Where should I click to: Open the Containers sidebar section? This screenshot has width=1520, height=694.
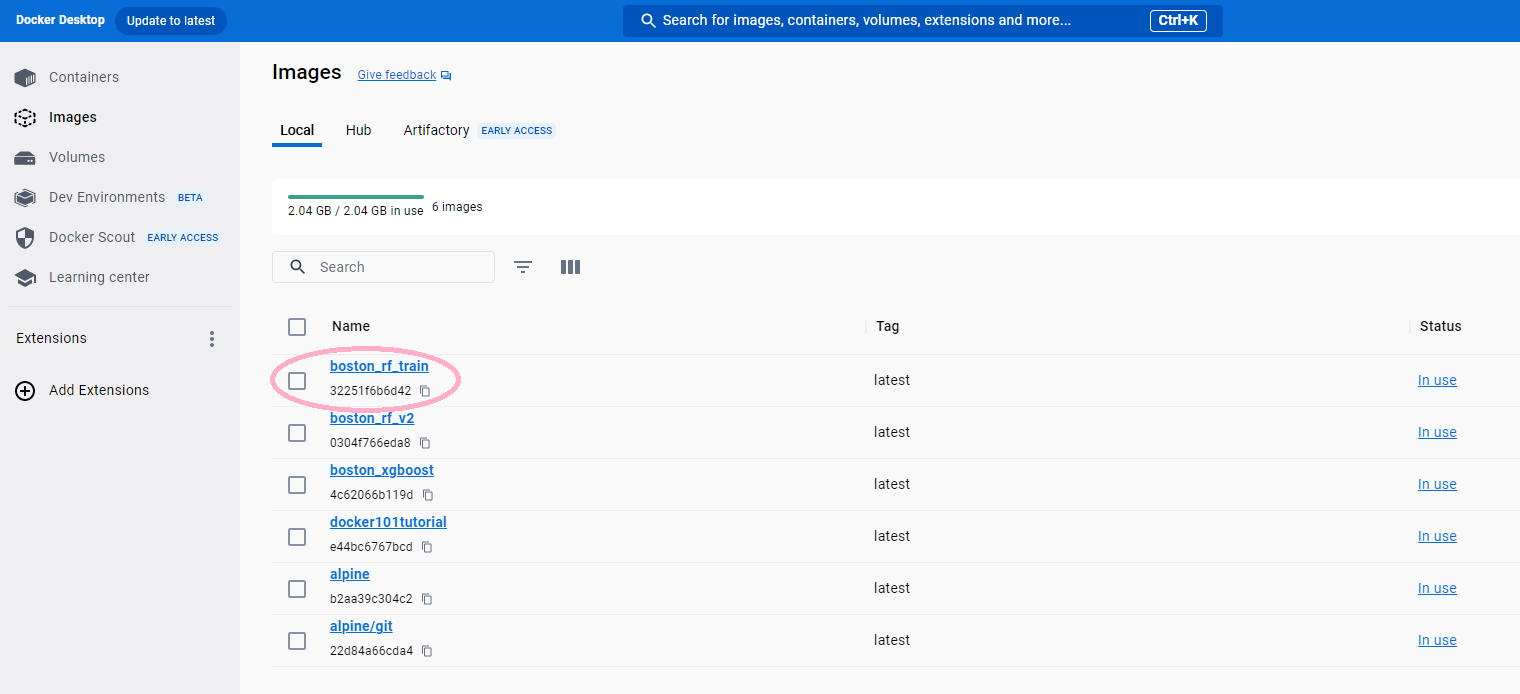[x=83, y=77]
